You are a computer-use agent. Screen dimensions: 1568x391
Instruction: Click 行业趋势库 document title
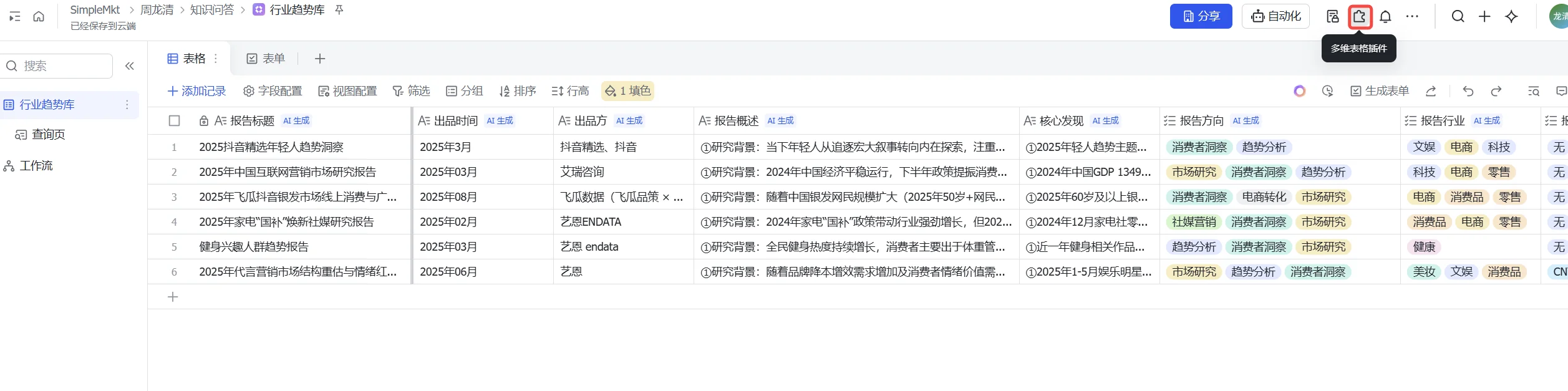pyautogui.click(x=297, y=10)
